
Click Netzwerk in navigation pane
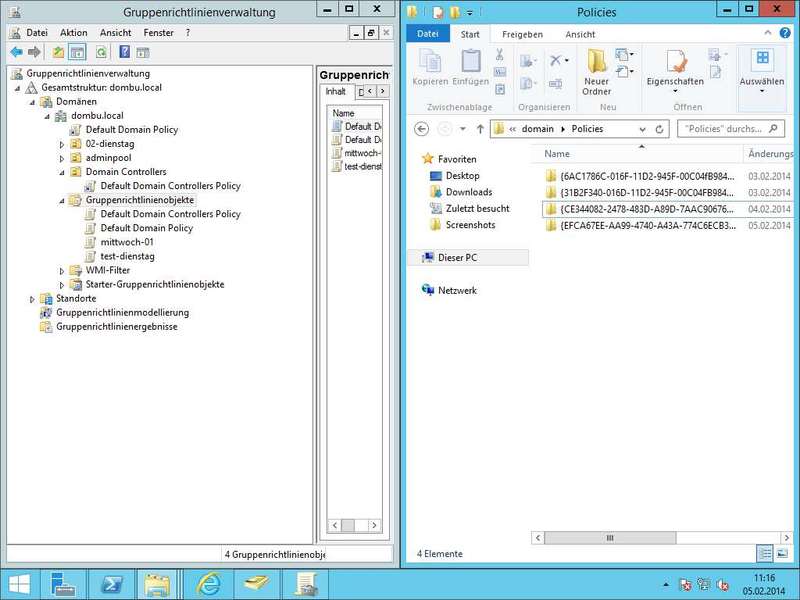click(457, 290)
